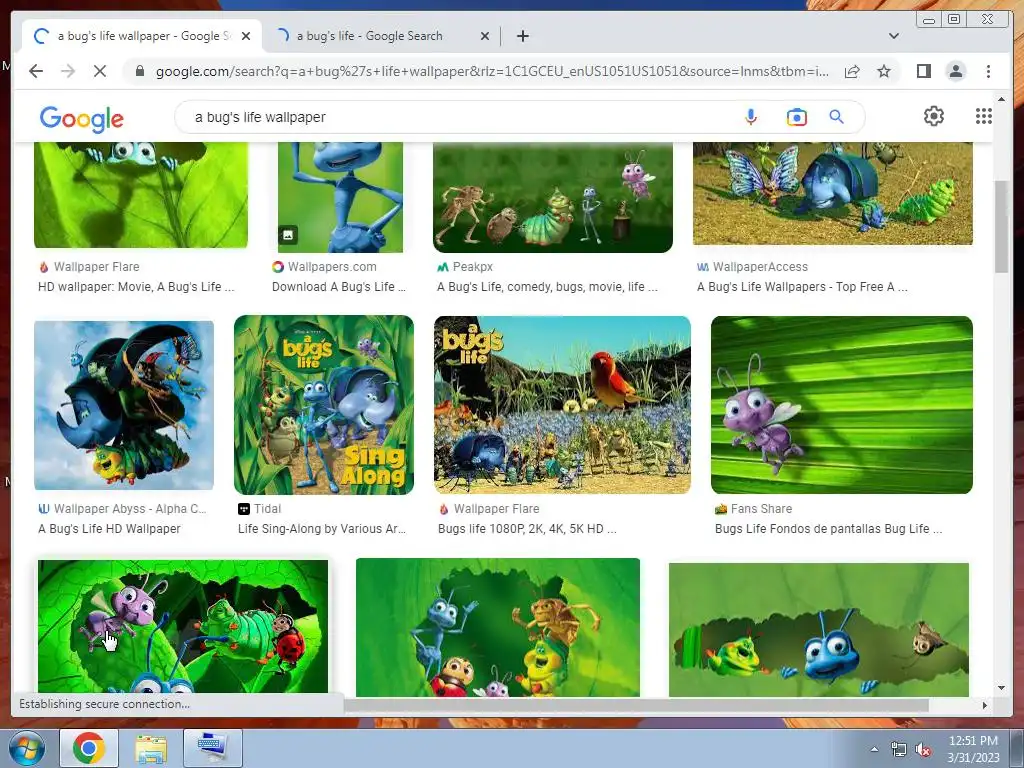Select the 'a bug's life wallpaper' tab
1024x768 pixels.
click(142, 36)
